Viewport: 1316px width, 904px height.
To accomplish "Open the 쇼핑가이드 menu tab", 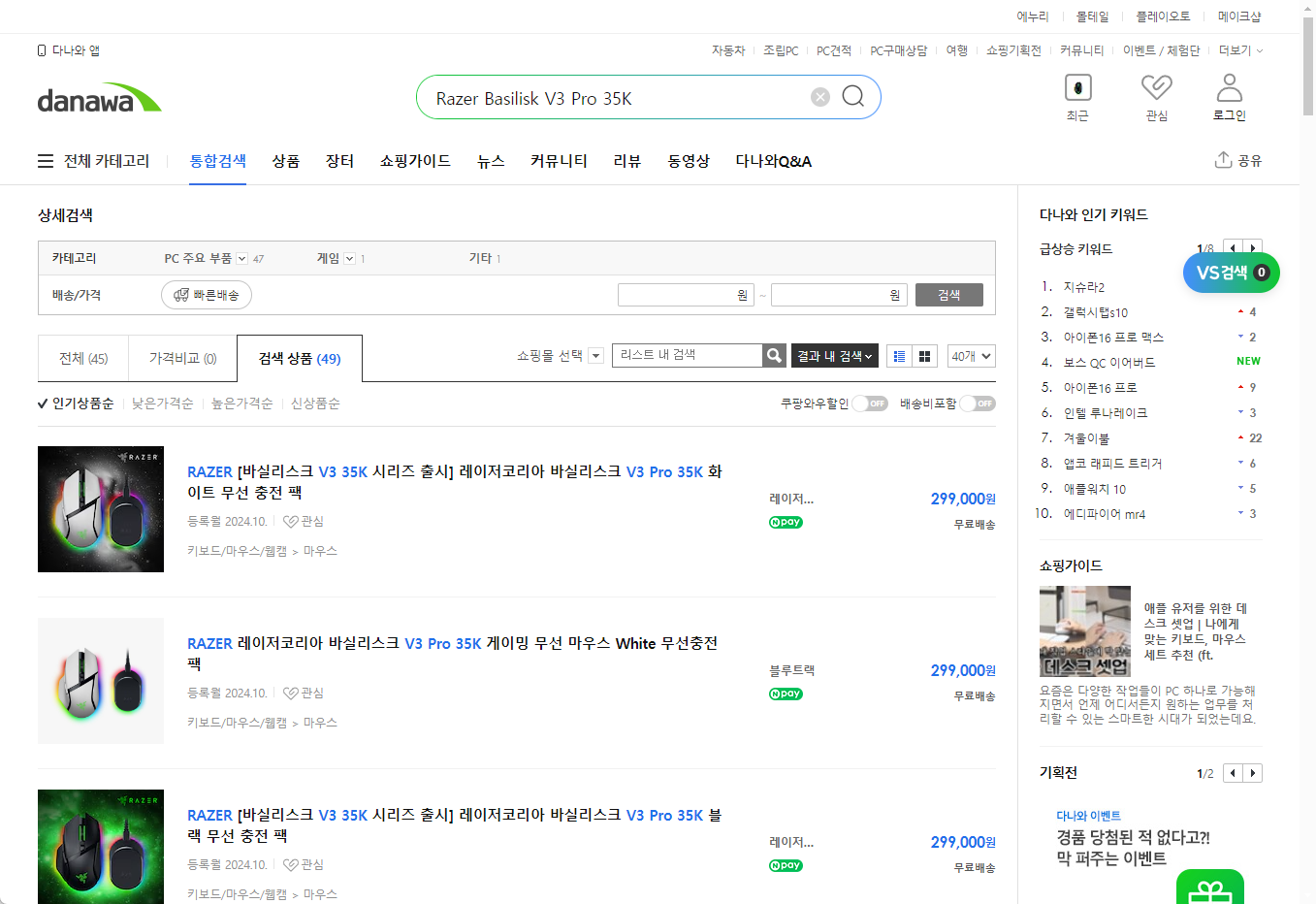I will (415, 161).
